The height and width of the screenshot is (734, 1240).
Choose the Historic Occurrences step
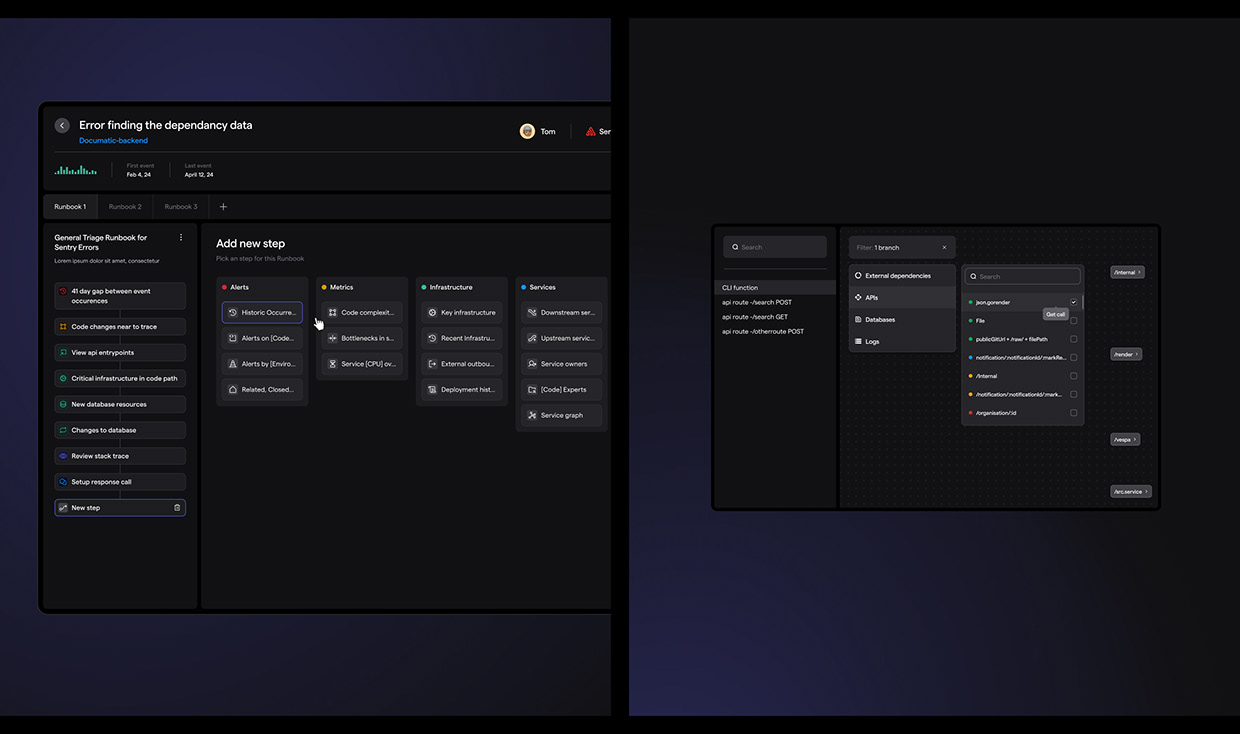coord(262,313)
